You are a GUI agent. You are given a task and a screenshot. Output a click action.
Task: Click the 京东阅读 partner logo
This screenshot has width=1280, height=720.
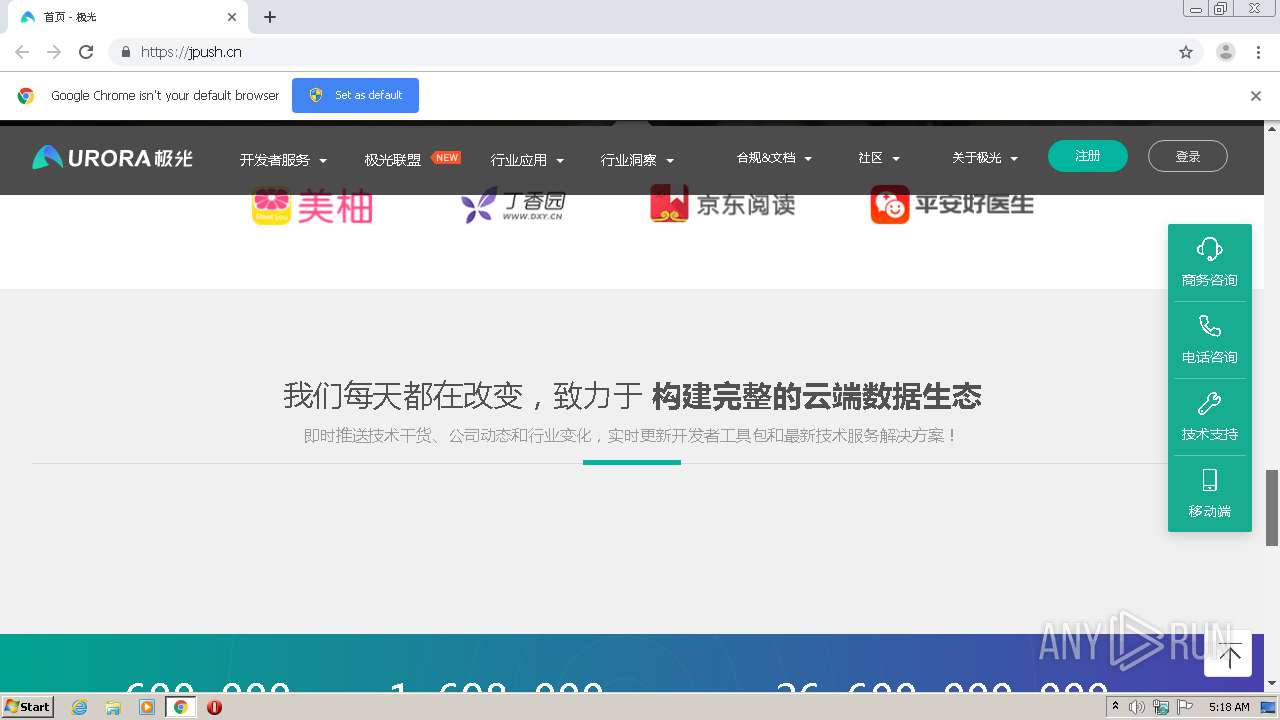pyautogui.click(x=722, y=203)
